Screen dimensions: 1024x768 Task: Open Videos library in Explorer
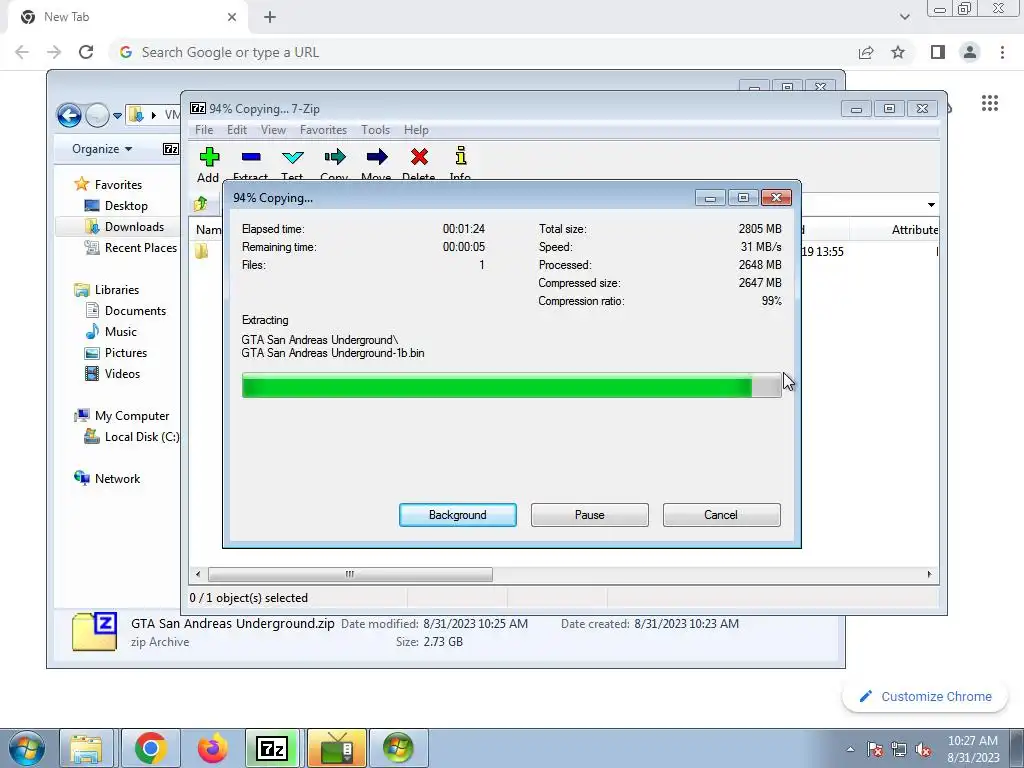pyautogui.click(x=122, y=374)
